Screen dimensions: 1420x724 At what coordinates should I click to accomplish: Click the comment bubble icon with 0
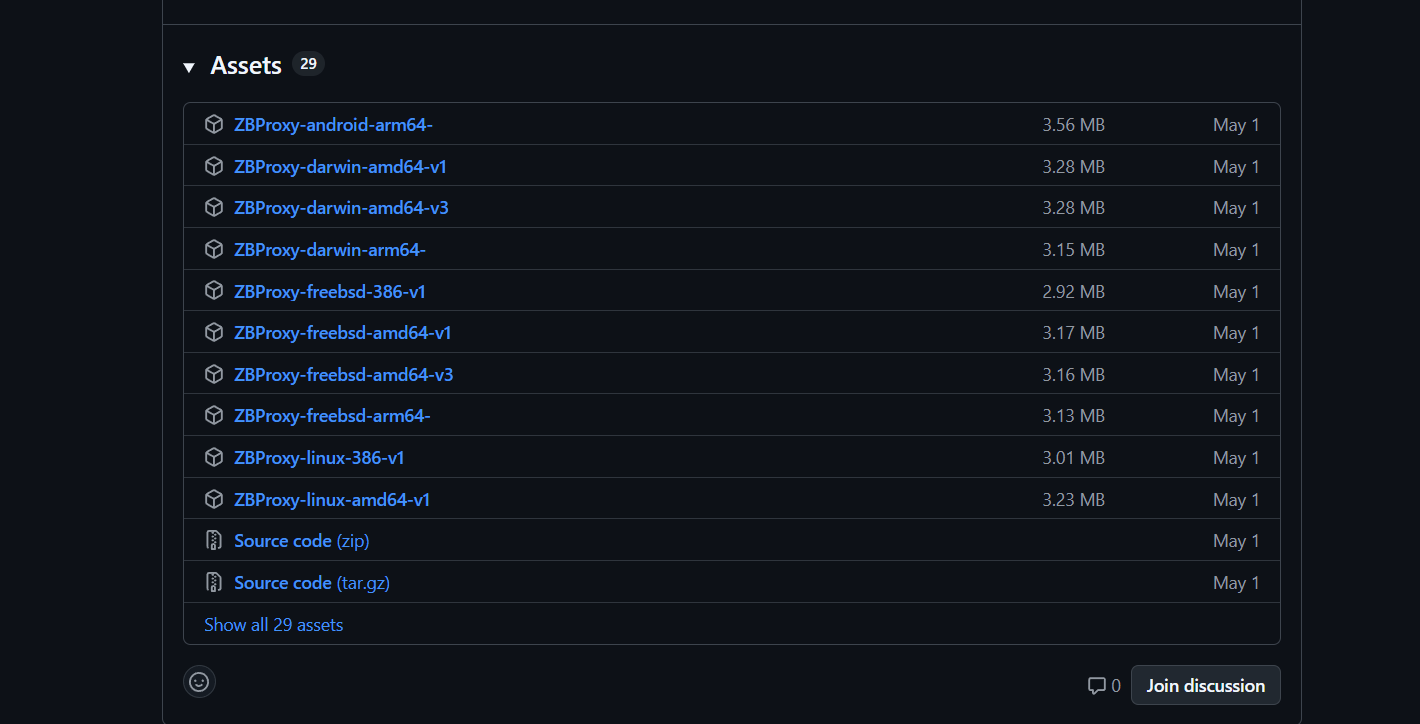tap(1097, 686)
